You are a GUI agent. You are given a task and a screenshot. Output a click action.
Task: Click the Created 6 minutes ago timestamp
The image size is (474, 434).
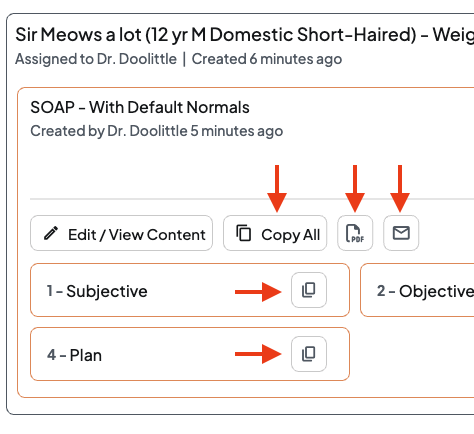click(267, 59)
